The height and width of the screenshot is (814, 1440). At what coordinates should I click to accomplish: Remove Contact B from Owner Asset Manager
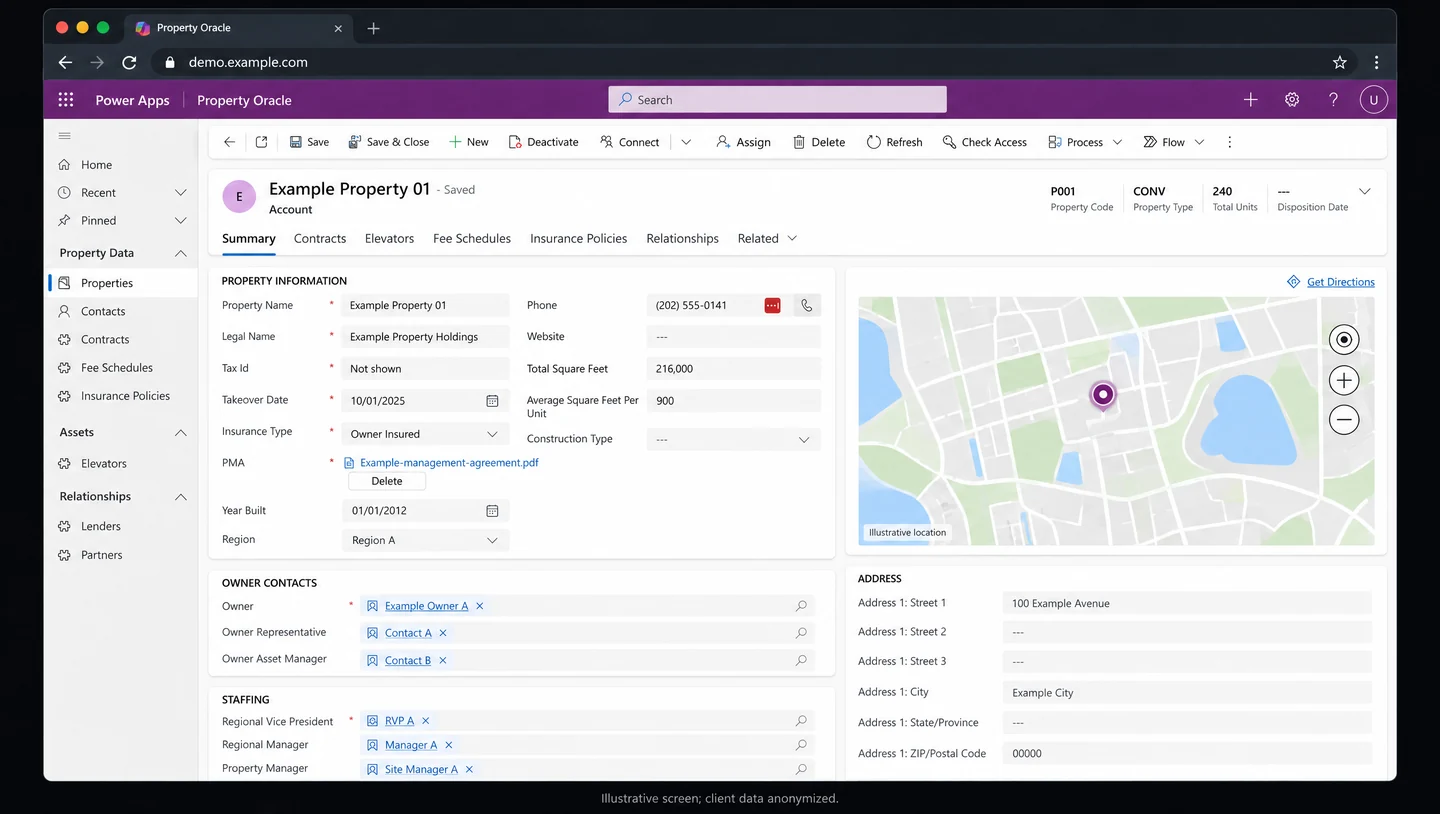click(442, 660)
